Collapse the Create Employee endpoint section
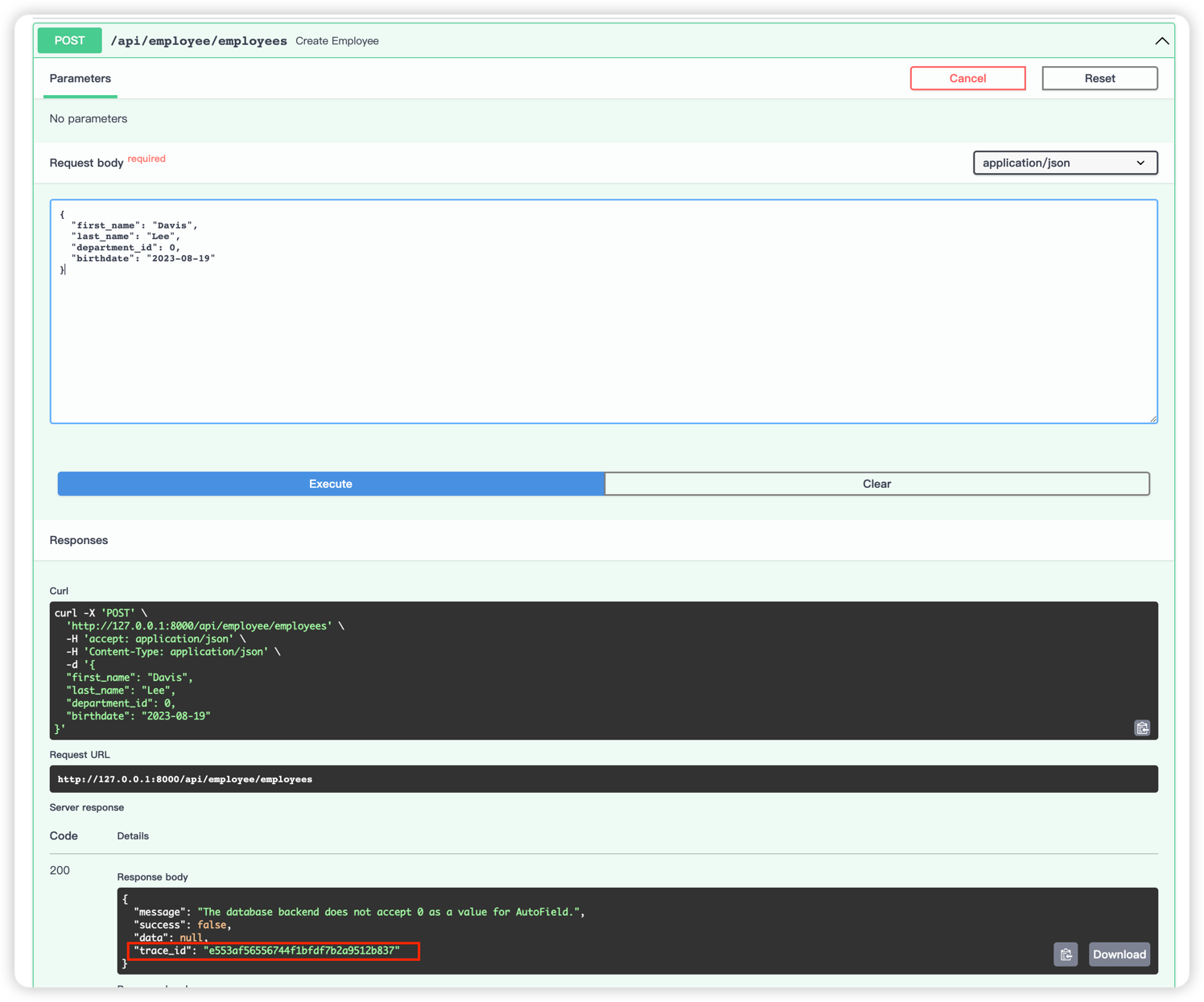Screen dimensions: 1204x1002 (1161, 40)
